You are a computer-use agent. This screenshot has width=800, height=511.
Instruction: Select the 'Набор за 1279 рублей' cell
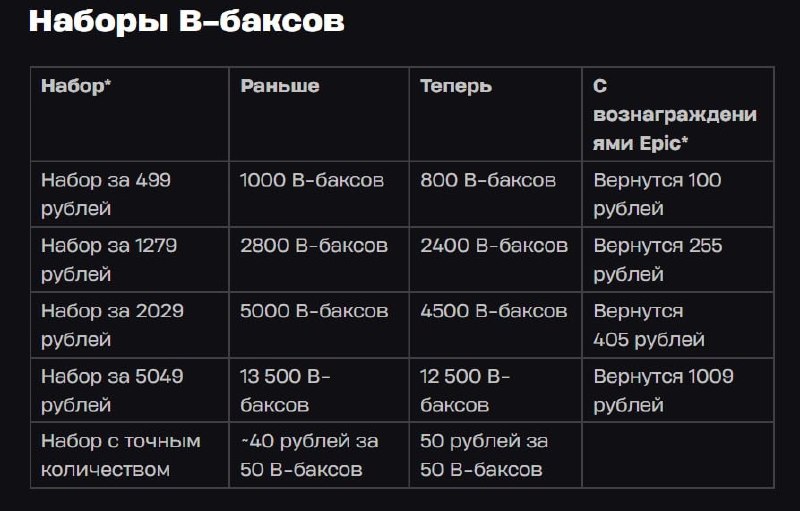click(x=109, y=259)
